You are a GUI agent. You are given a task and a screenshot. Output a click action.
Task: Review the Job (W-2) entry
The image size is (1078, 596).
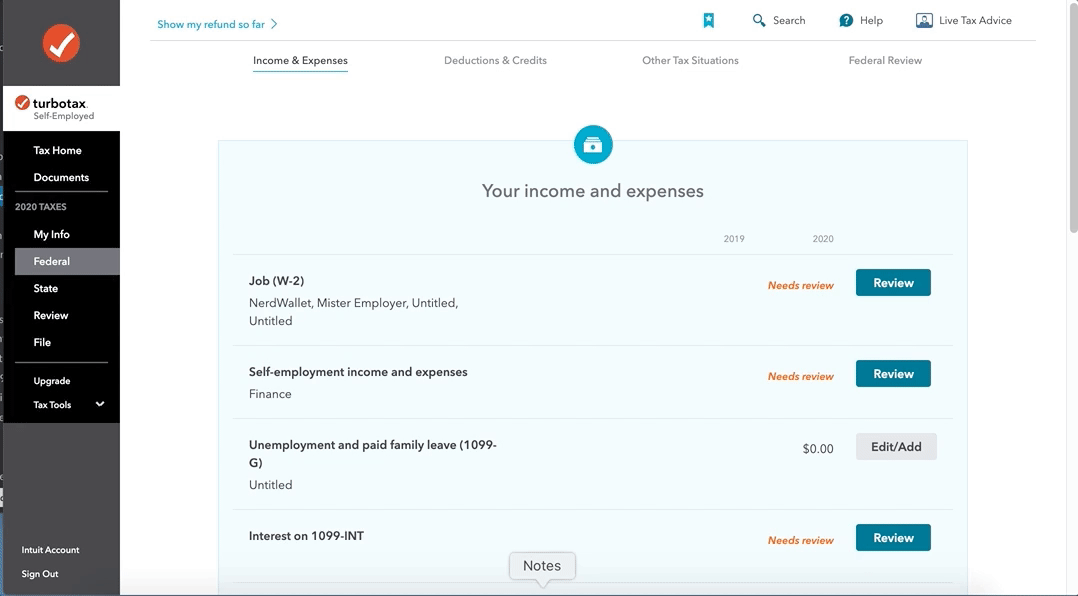[893, 283]
